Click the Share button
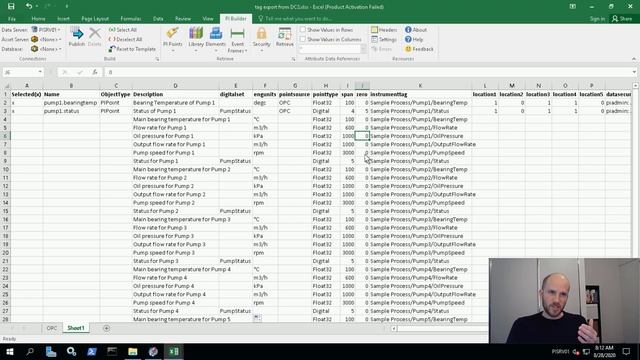Image resolution: width=640 pixels, height=360 pixels. (622, 19)
